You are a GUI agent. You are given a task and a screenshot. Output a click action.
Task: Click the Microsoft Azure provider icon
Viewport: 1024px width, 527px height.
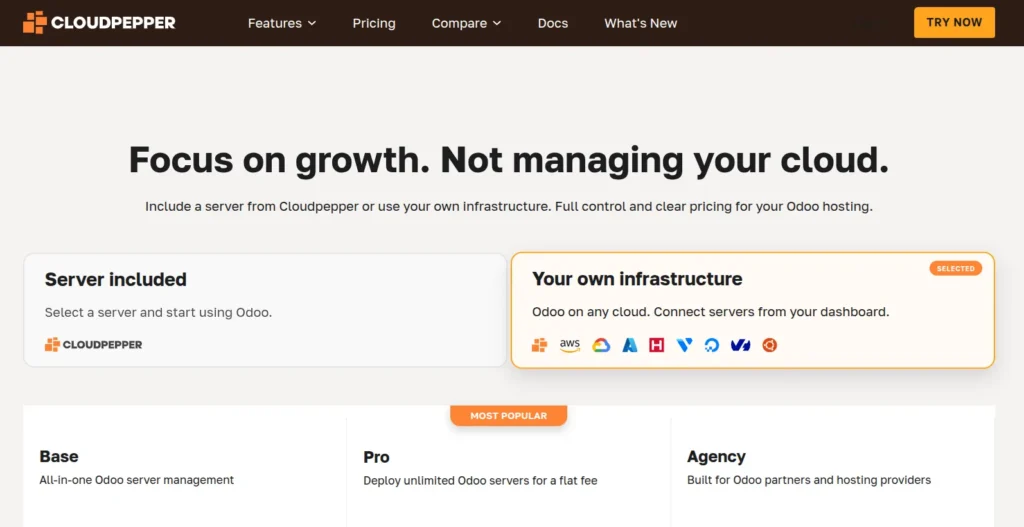(630, 345)
